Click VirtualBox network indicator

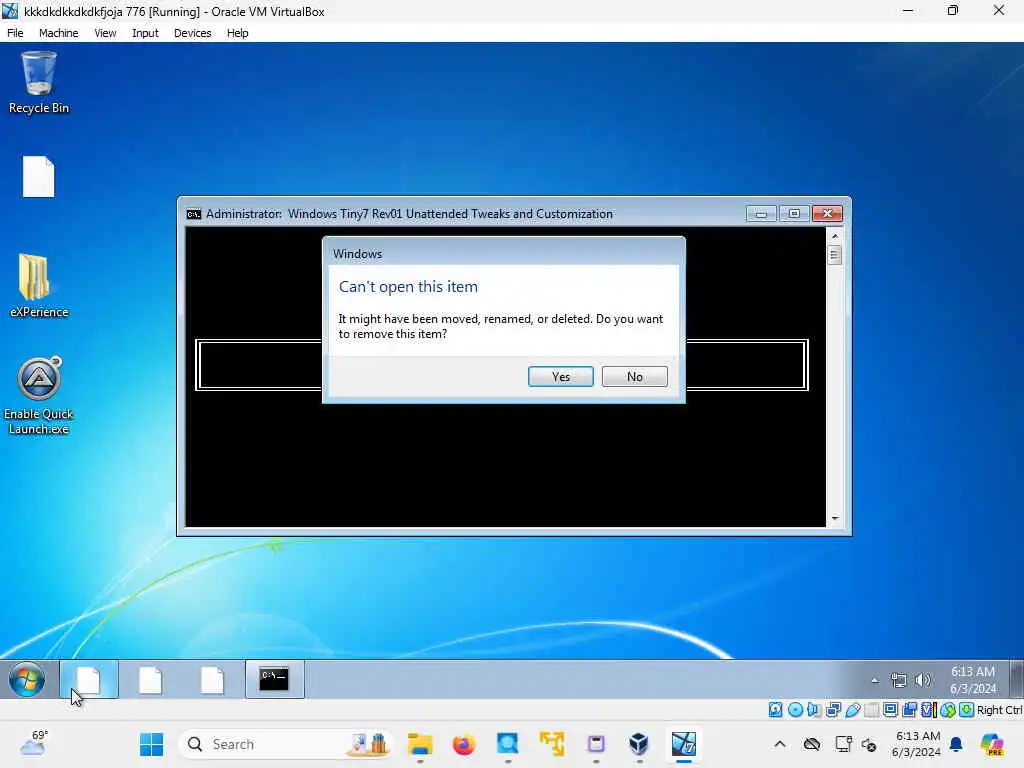pos(833,710)
